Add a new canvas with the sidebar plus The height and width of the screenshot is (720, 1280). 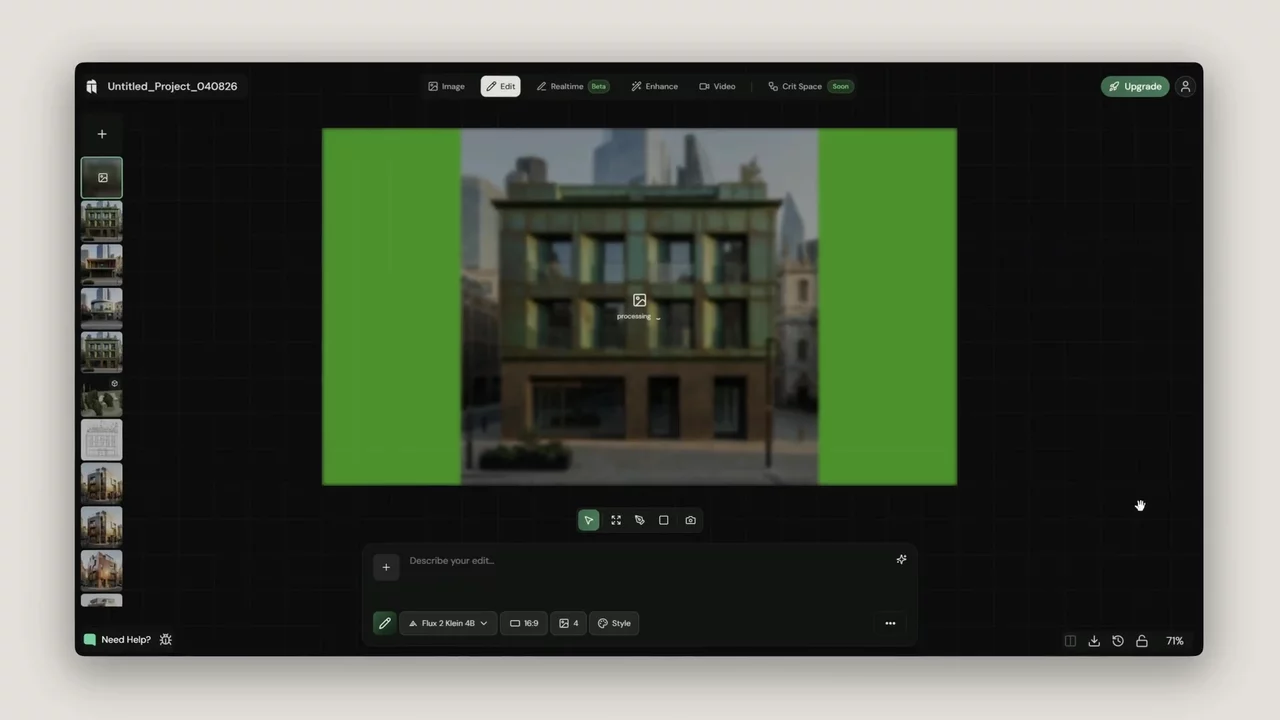click(102, 134)
